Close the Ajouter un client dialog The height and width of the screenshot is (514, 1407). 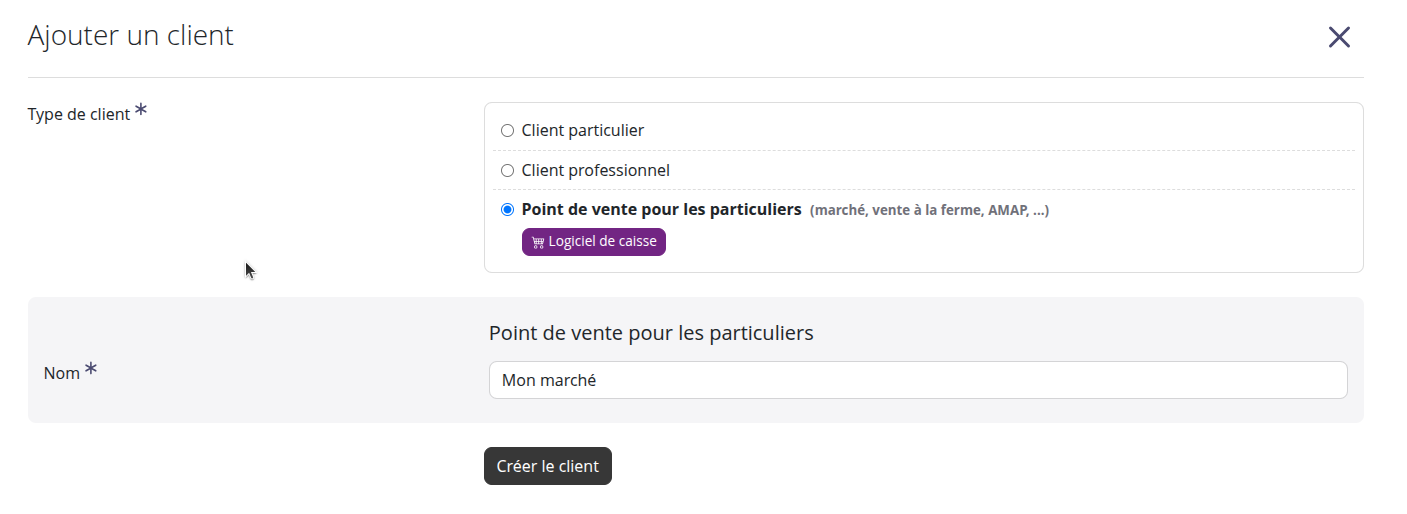(x=1338, y=38)
